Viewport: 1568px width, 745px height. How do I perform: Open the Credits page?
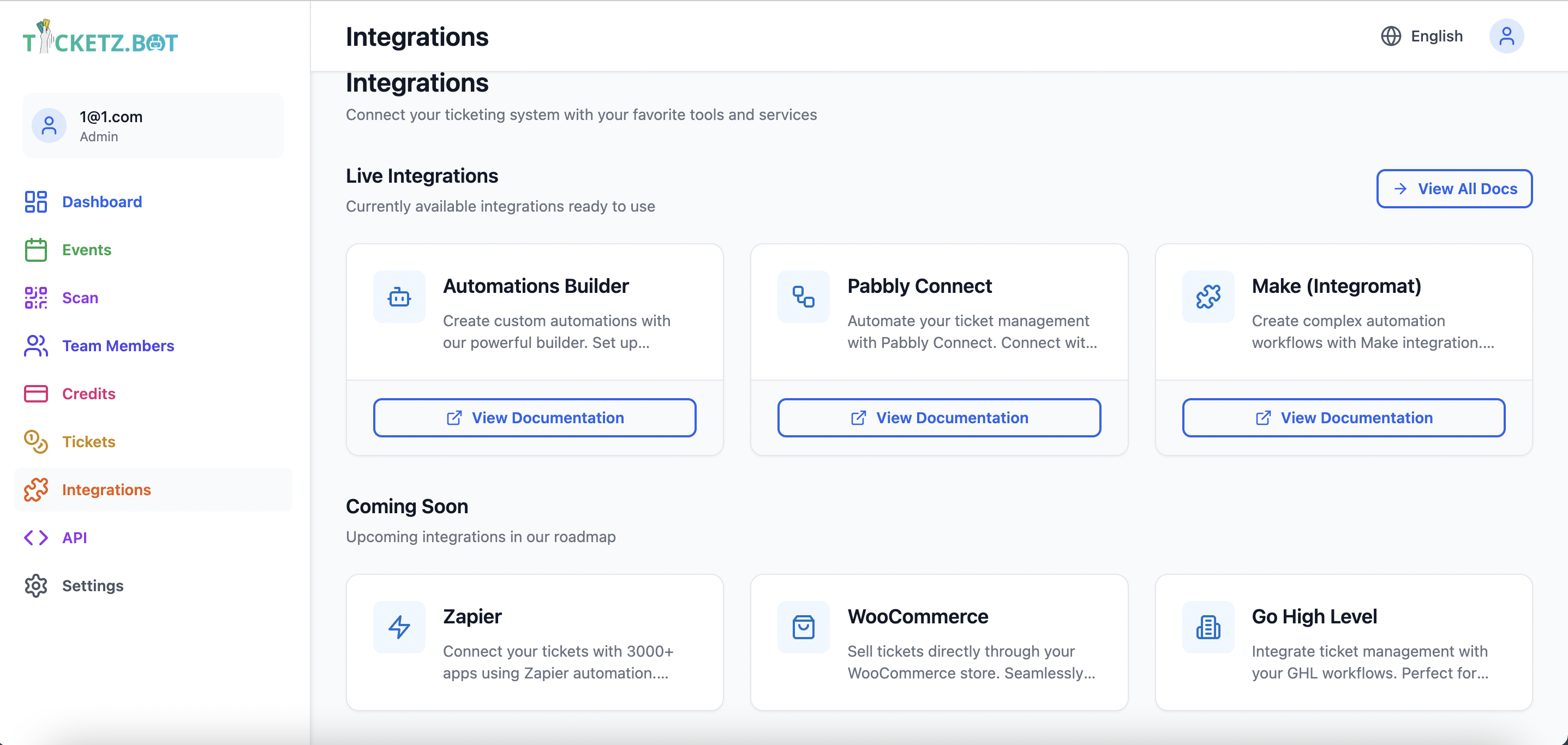pos(153,394)
